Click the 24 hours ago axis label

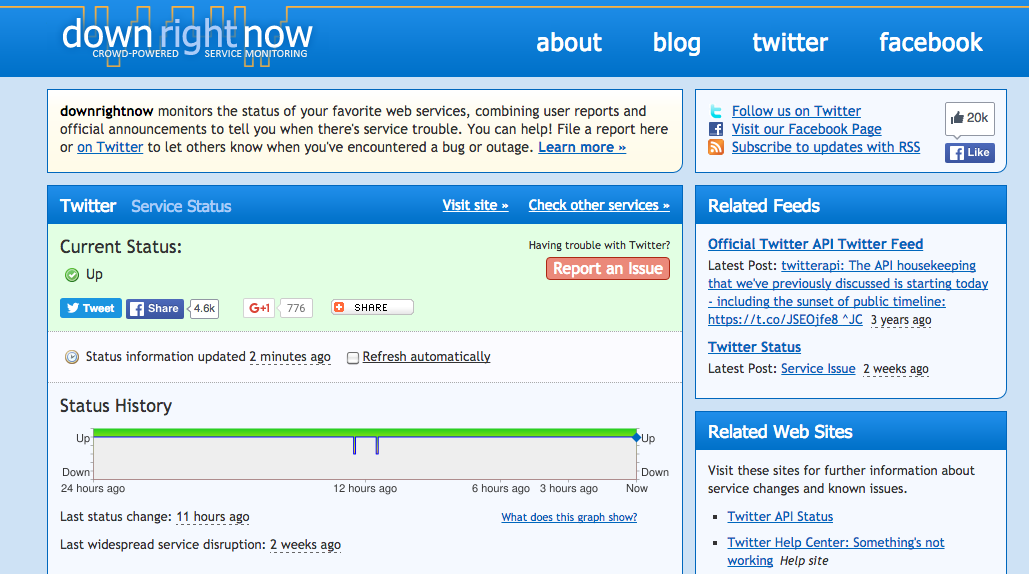pos(93,489)
